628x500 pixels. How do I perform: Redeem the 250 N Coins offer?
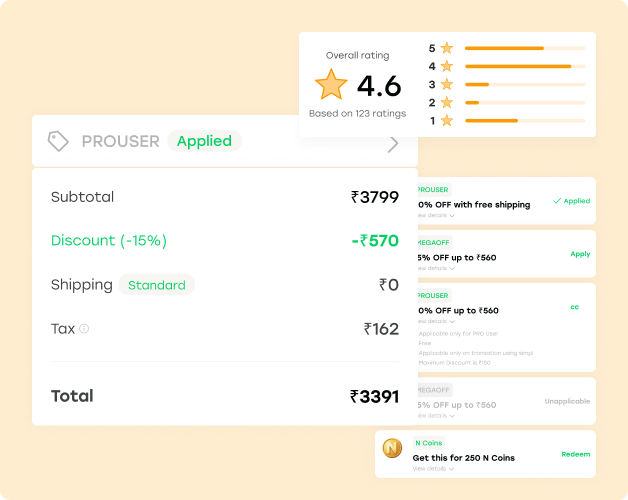point(575,454)
